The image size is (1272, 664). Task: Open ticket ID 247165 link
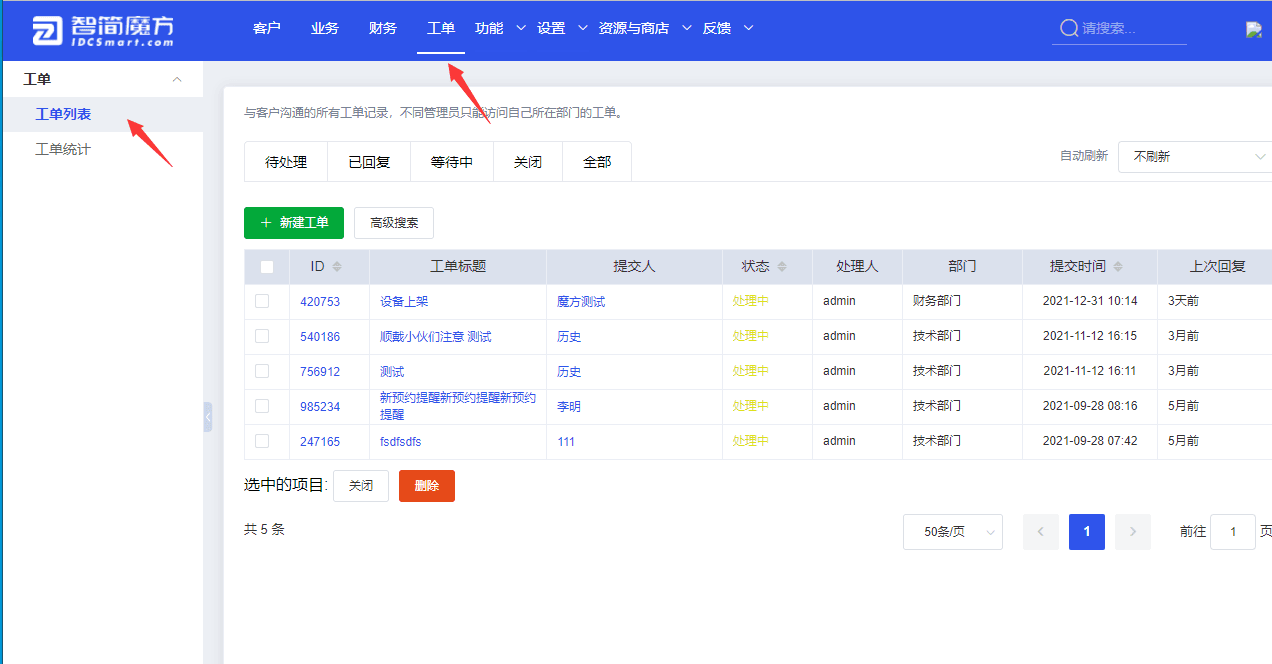point(320,441)
